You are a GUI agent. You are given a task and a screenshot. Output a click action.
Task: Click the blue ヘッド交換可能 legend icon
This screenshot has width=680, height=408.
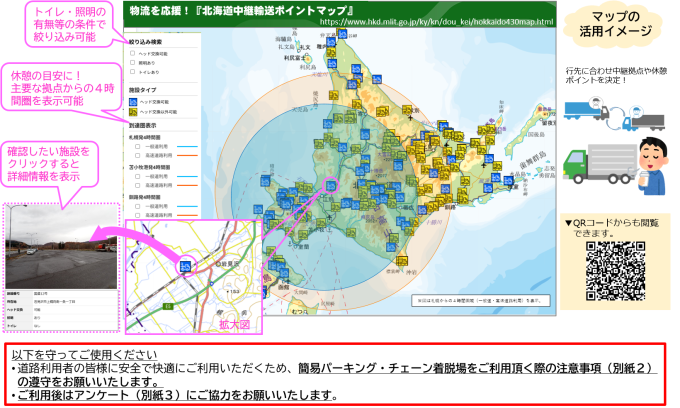point(131,101)
